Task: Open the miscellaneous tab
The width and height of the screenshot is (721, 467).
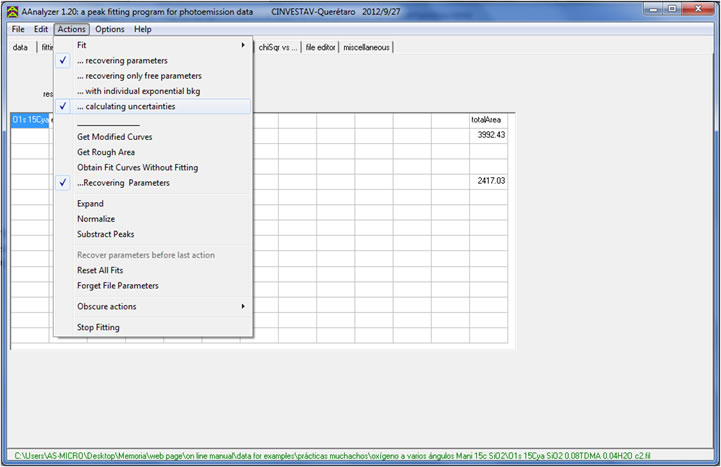Action: tap(366, 47)
